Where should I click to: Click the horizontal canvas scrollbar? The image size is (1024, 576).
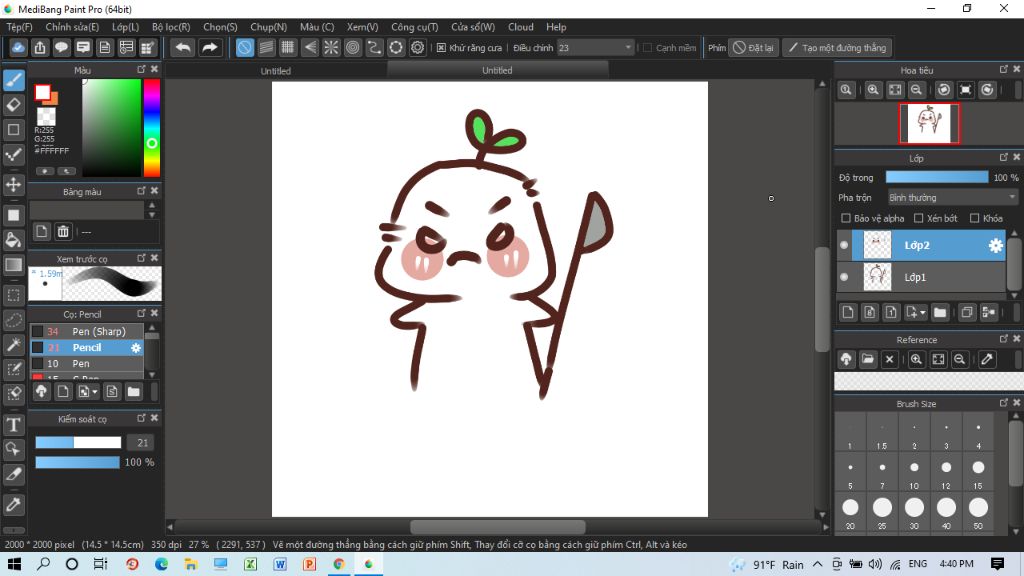[x=498, y=527]
